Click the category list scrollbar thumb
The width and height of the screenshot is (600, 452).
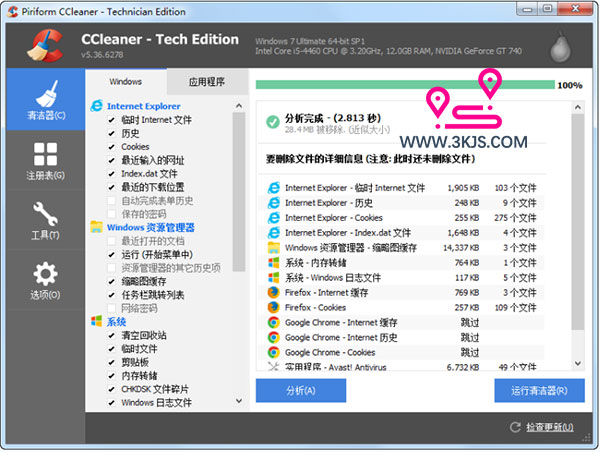click(x=239, y=191)
